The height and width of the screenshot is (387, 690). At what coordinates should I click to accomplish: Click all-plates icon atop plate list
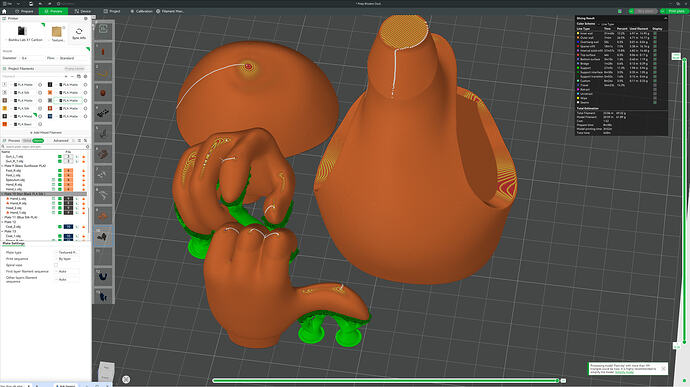[103, 29]
